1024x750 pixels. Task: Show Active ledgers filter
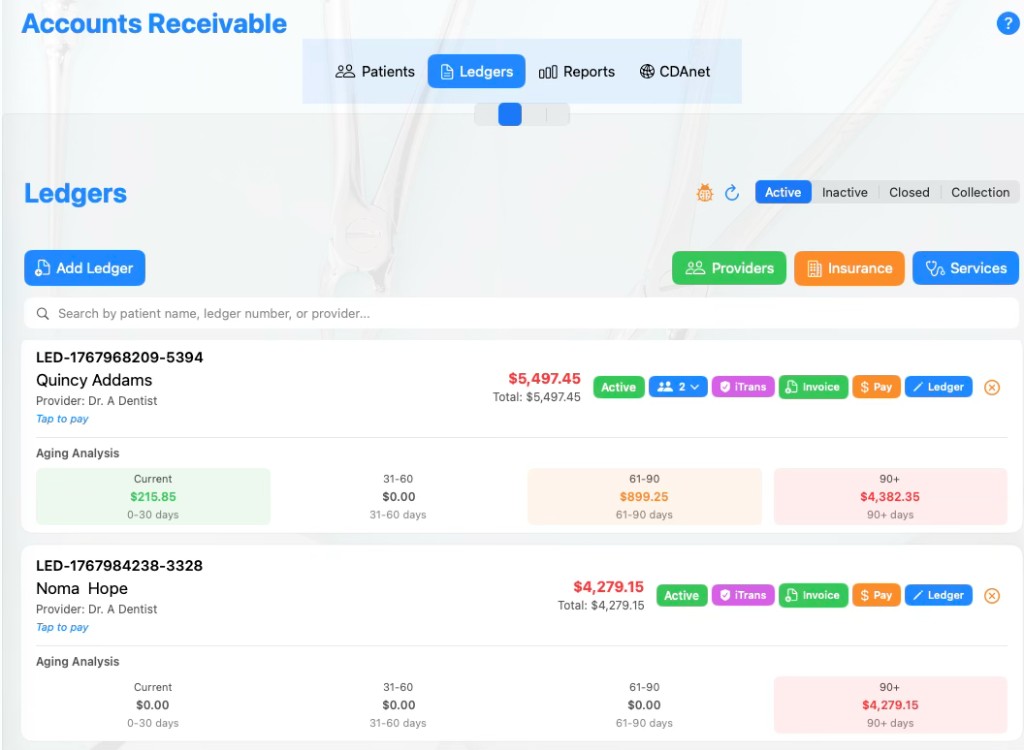click(x=783, y=192)
